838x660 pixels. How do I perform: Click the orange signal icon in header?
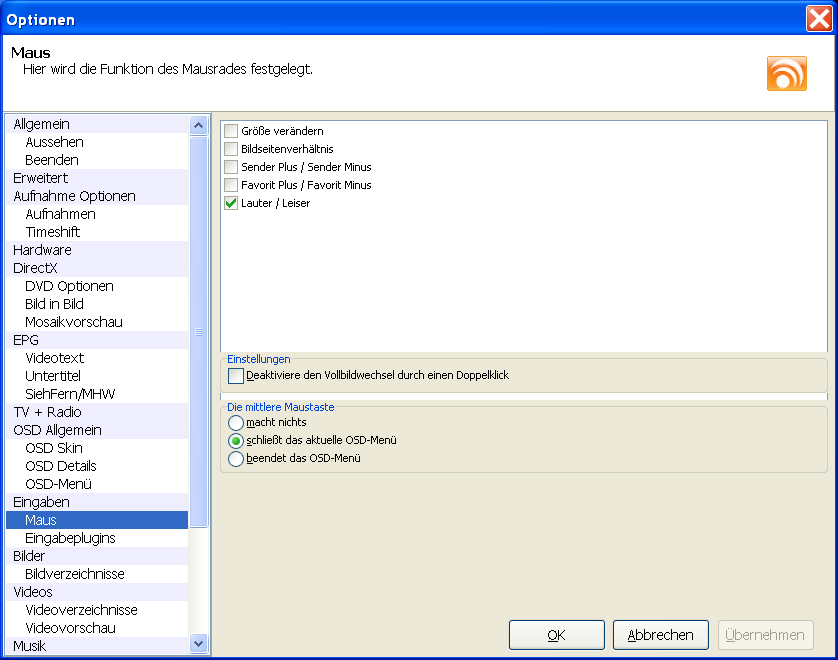click(x=786, y=74)
